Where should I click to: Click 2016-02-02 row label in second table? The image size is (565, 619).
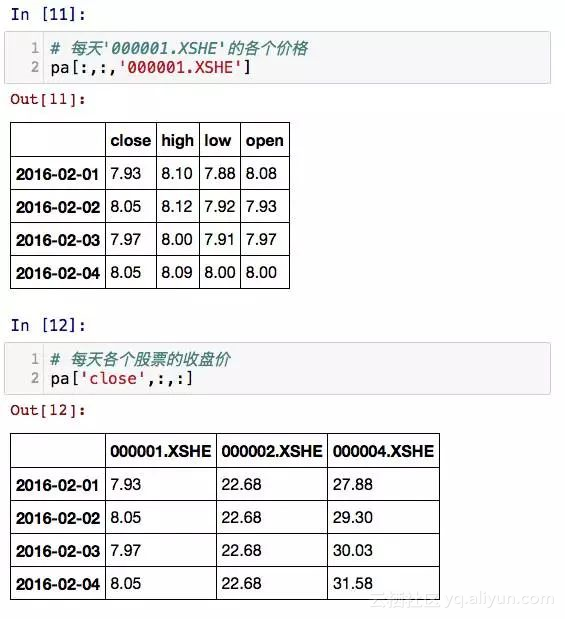click(58, 518)
